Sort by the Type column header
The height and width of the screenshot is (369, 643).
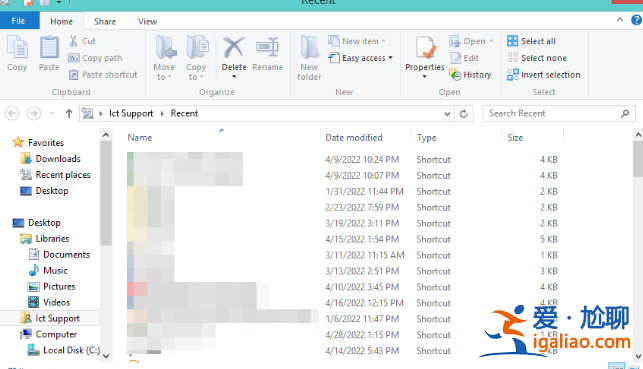point(426,137)
